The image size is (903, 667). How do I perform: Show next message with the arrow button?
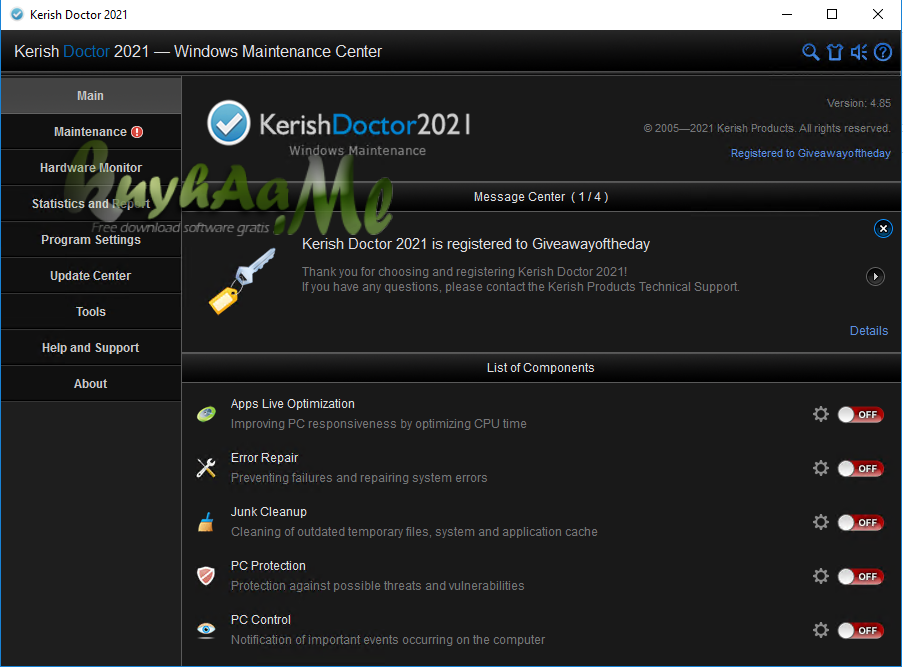point(875,276)
